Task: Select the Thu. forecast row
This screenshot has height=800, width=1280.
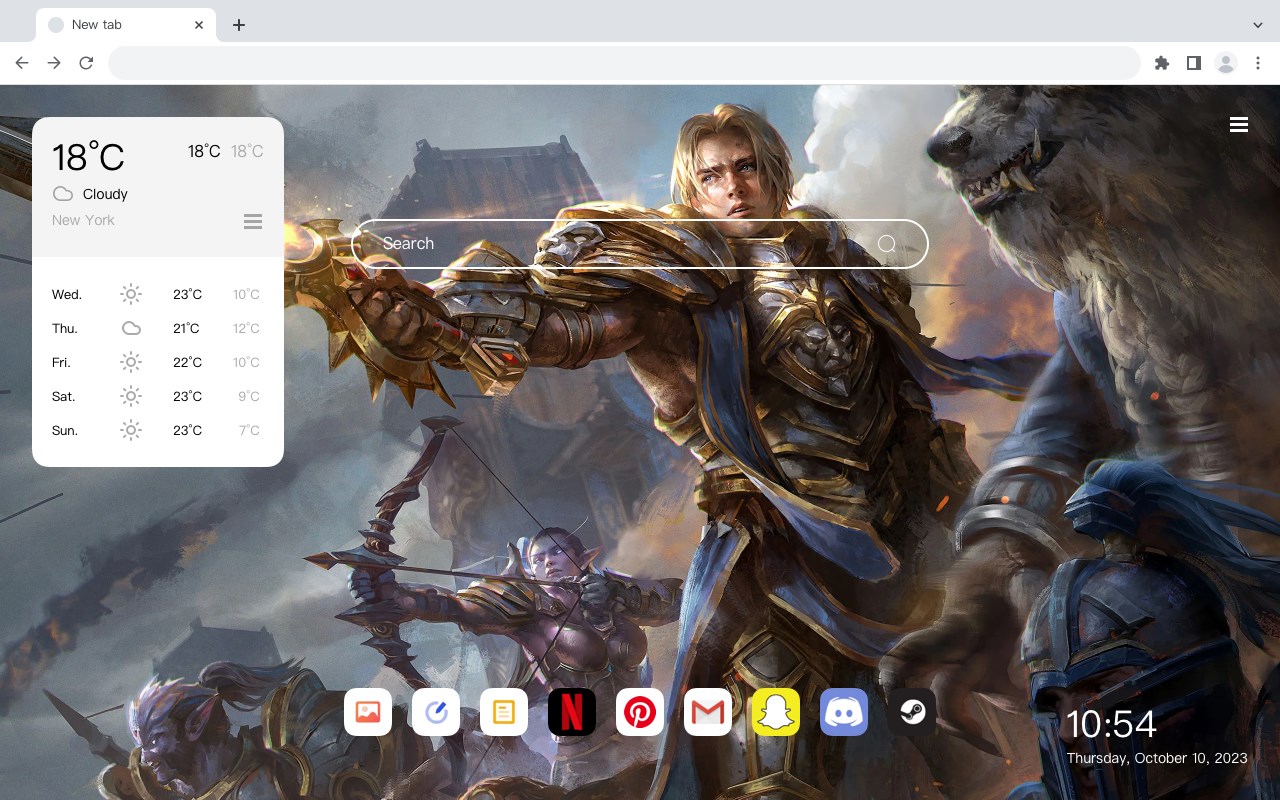Action: (x=158, y=328)
